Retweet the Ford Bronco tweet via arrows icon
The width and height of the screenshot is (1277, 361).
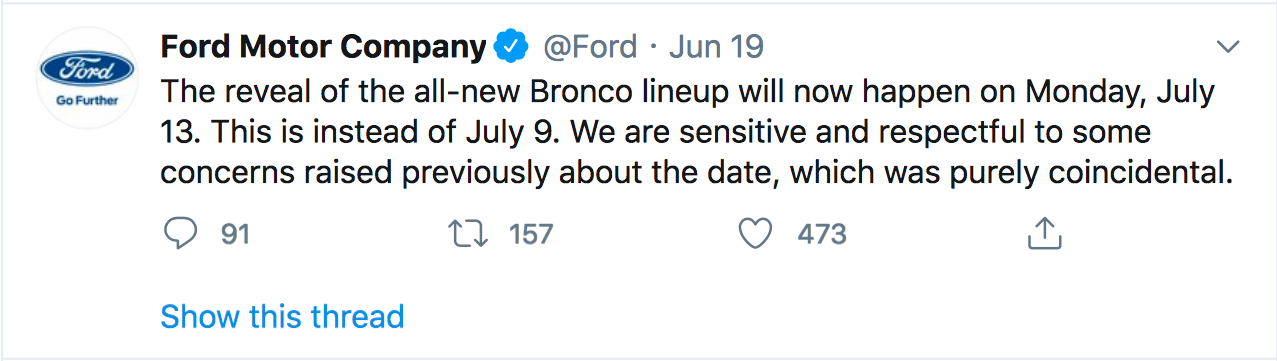click(x=467, y=234)
